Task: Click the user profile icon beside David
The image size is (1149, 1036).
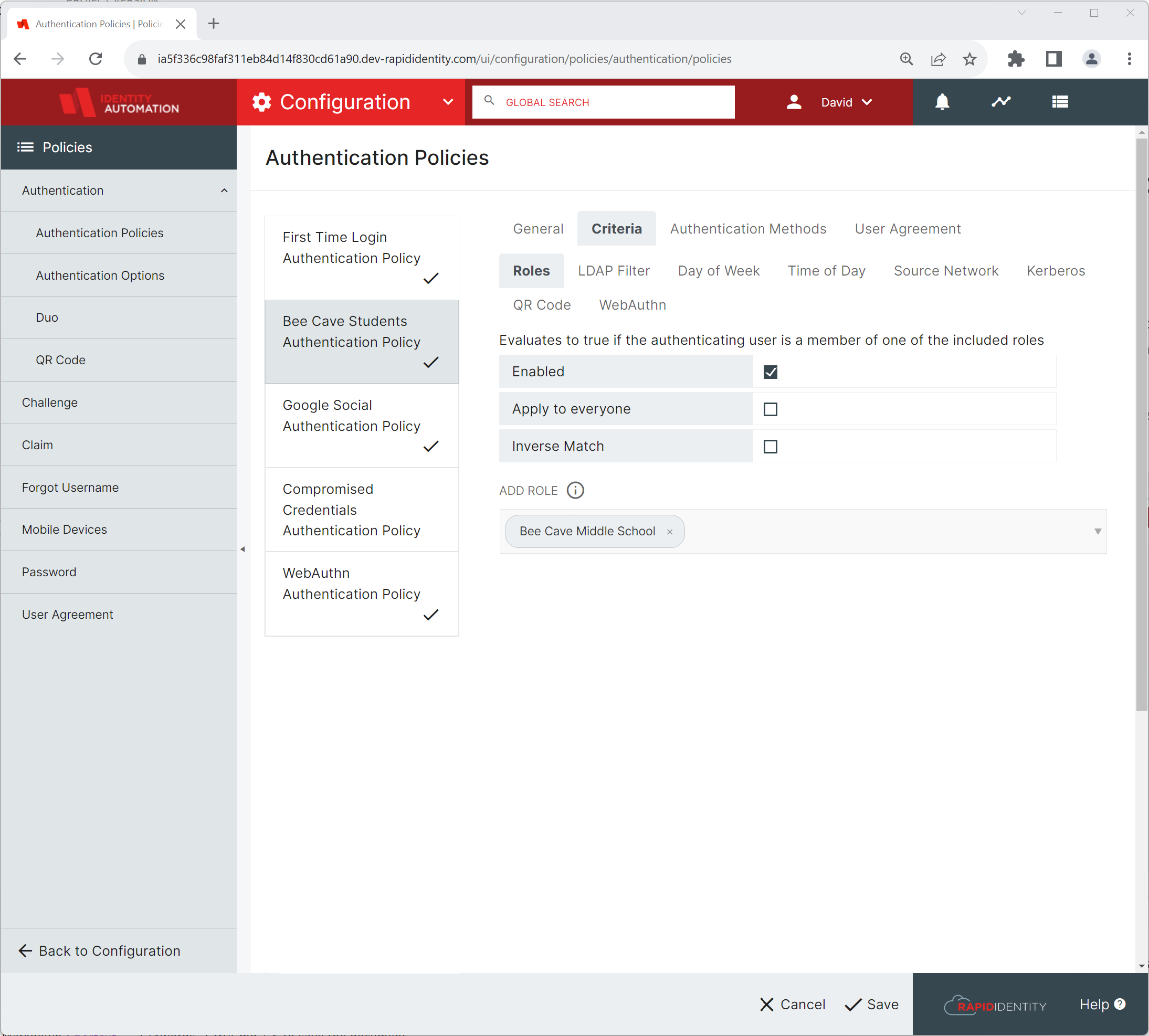Action: coord(794,102)
